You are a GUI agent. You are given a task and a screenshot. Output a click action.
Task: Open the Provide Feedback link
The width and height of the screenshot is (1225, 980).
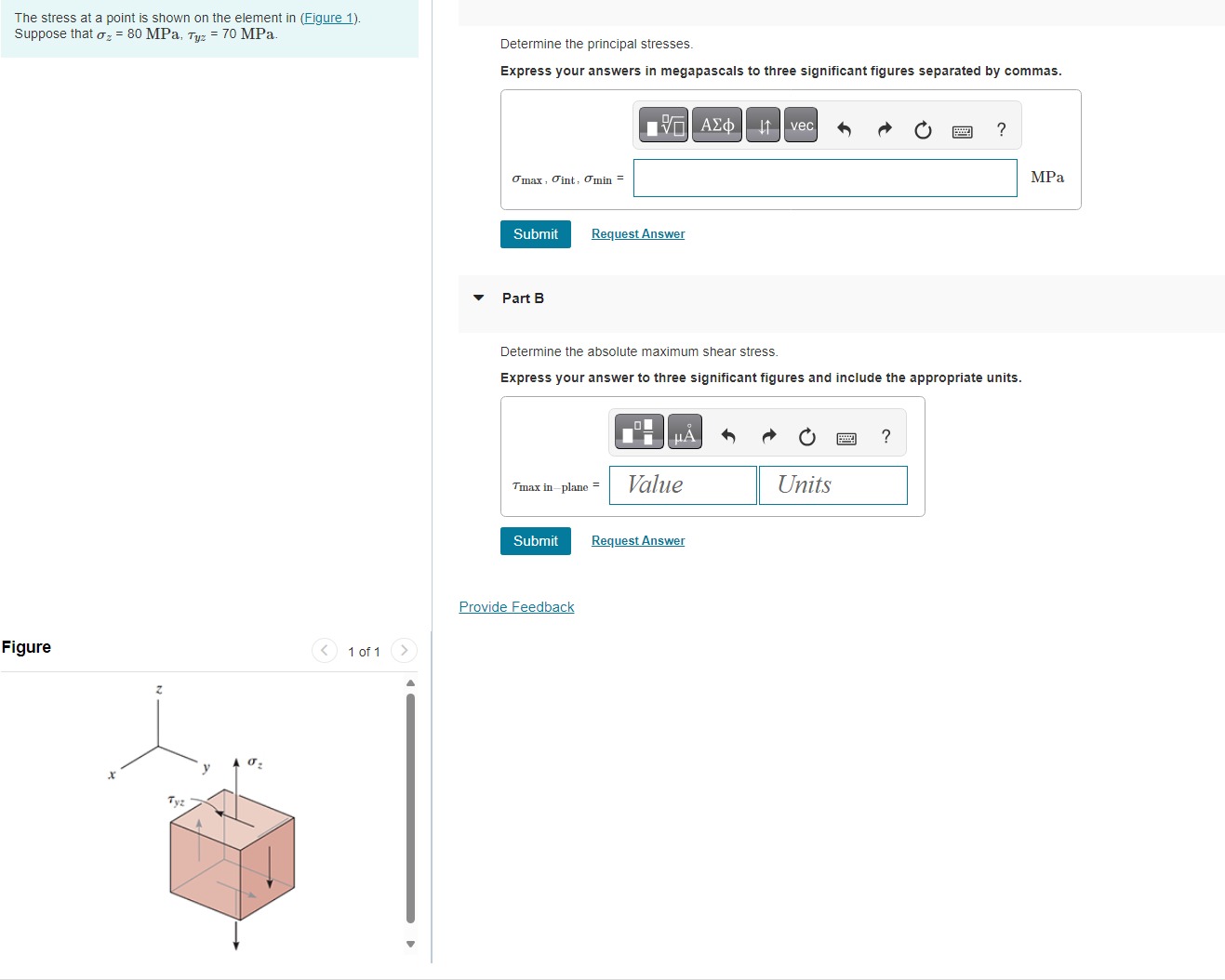click(x=516, y=606)
